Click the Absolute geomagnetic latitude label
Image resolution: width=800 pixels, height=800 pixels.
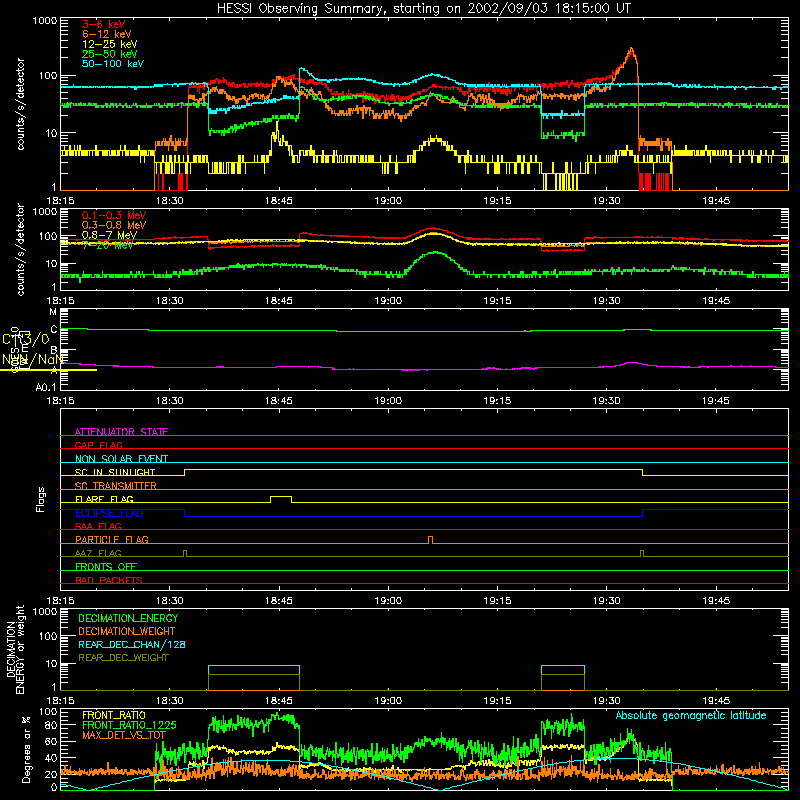pyautogui.click(x=691, y=715)
